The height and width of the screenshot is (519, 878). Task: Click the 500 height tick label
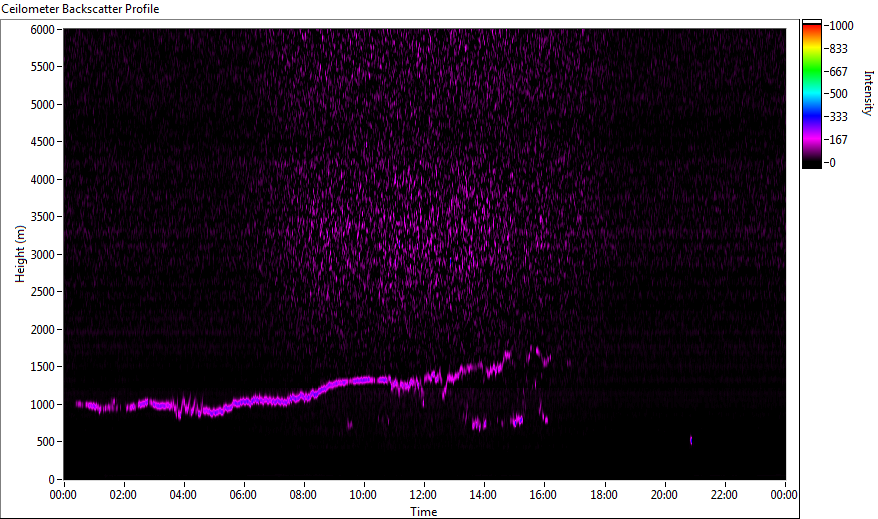pyautogui.click(x=45, y=442)
